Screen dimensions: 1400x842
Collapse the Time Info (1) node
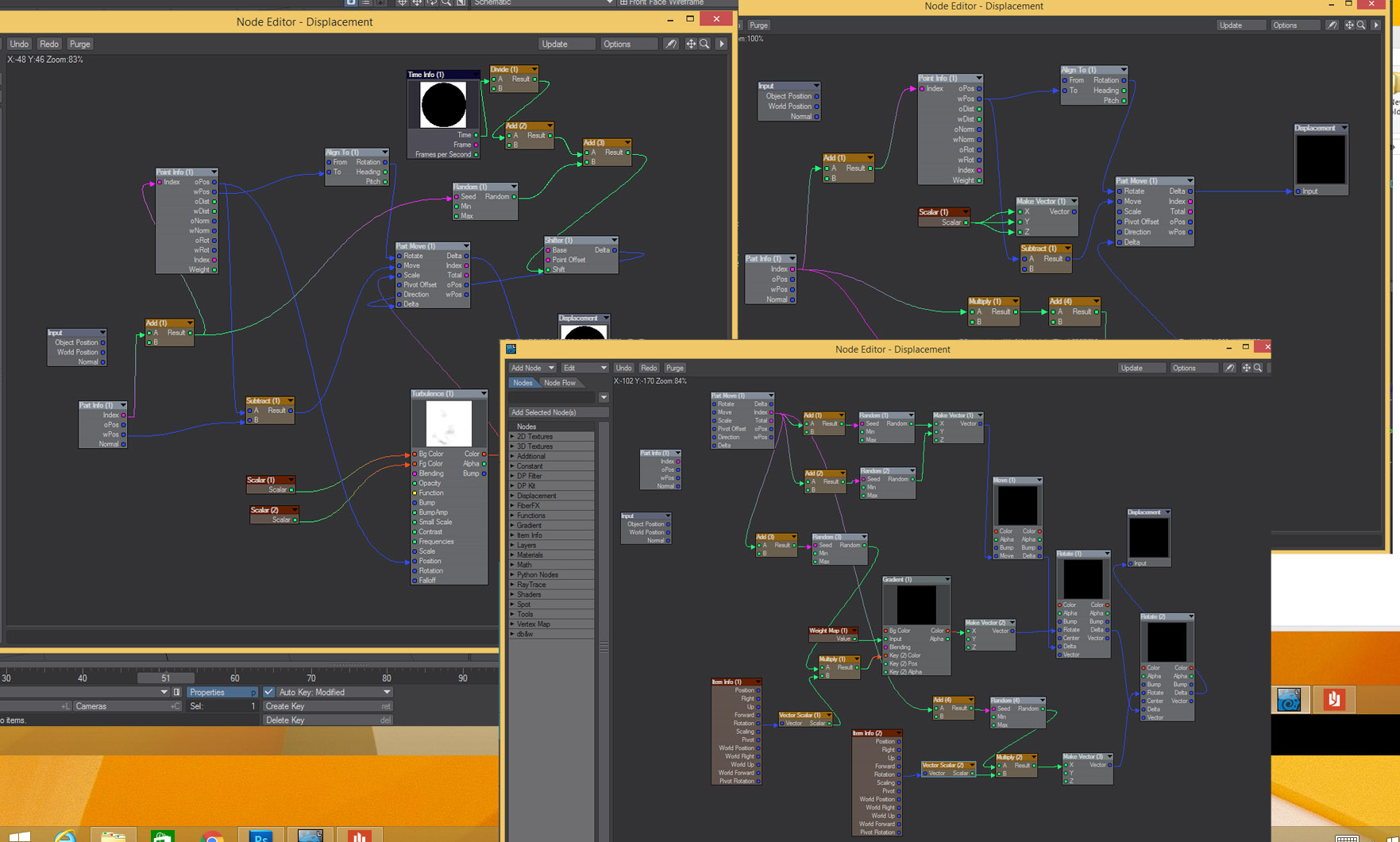click(476, 75)
